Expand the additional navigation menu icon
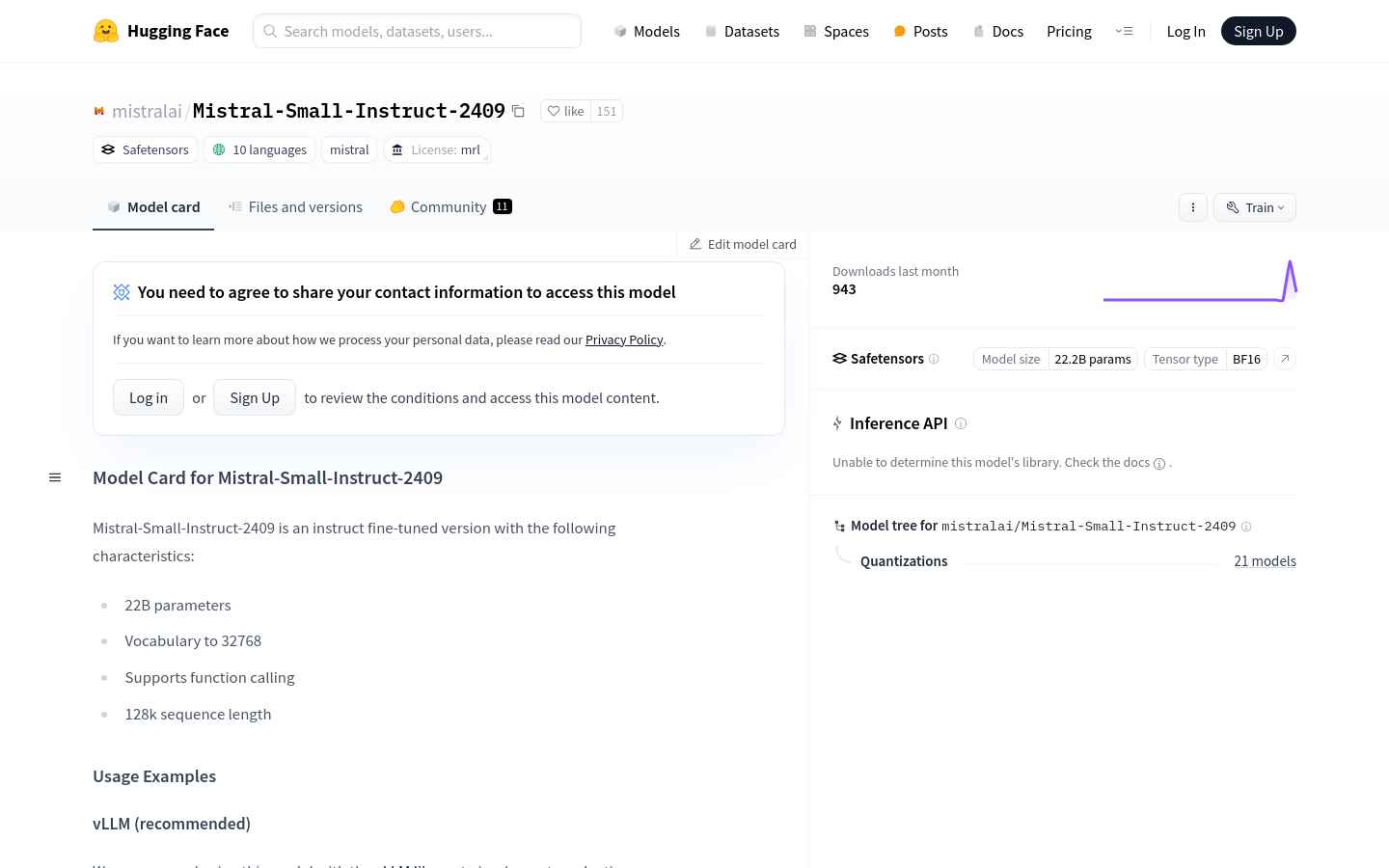Viewport: 1389px width, 868px height. pos(1124,31)
